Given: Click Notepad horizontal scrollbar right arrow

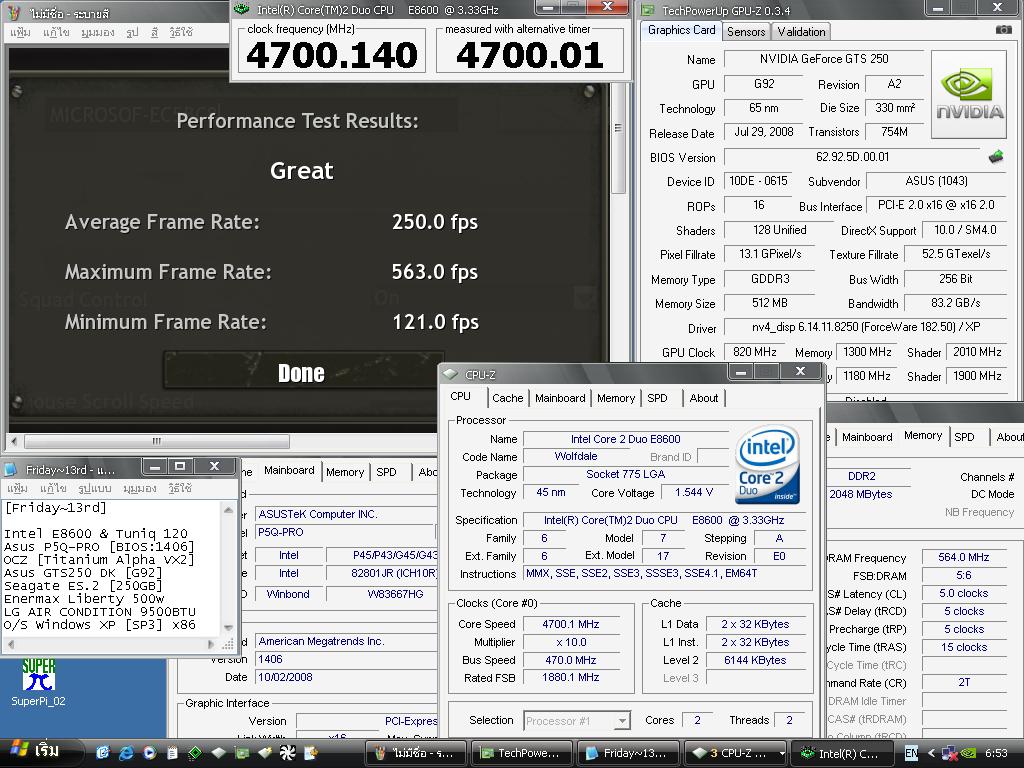Looking at the screenshot, I should click(210, 644).
